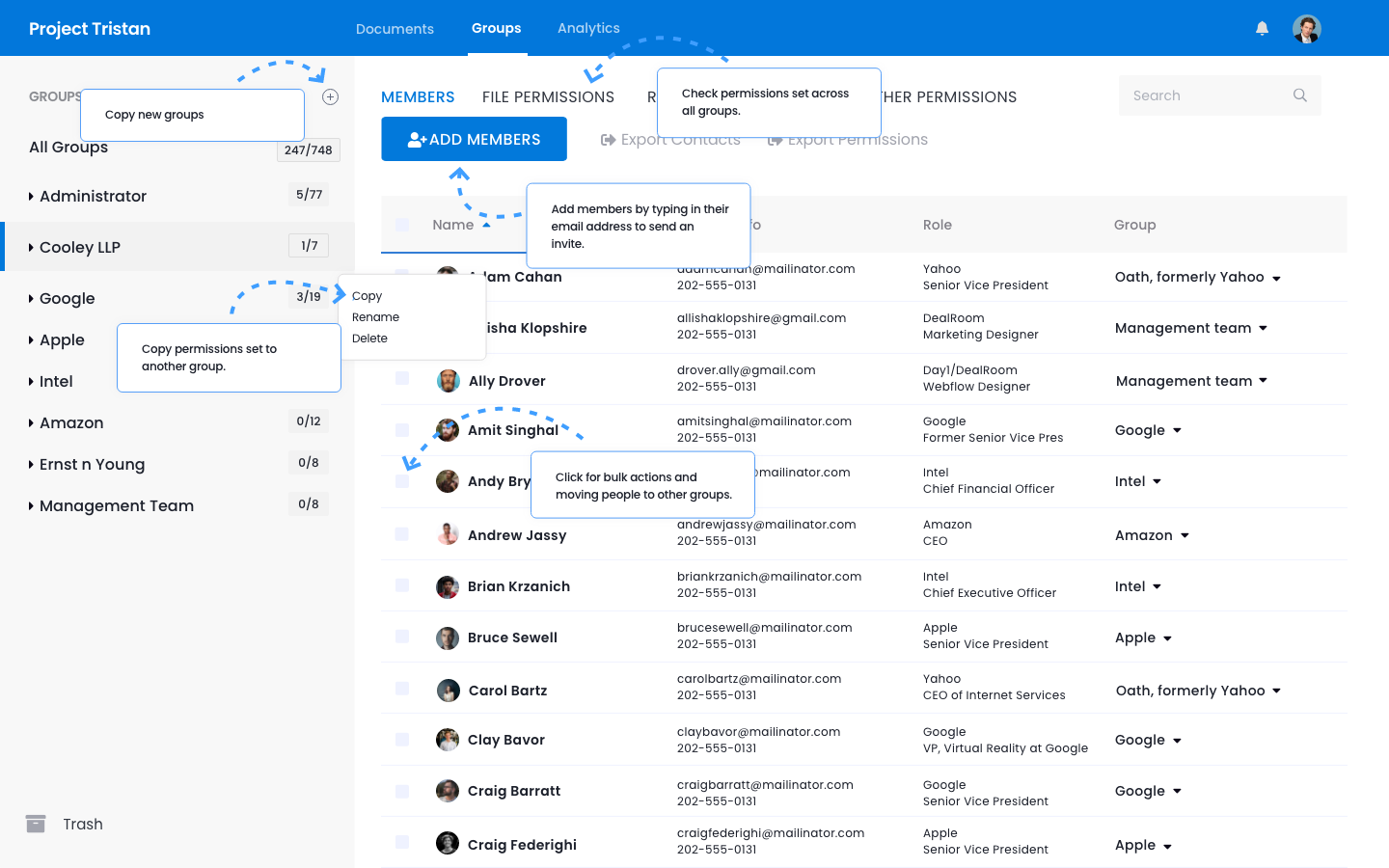The image size is (1389, 868).
Task: Check the box for Craig Federighi
Action: coord(402,842)
